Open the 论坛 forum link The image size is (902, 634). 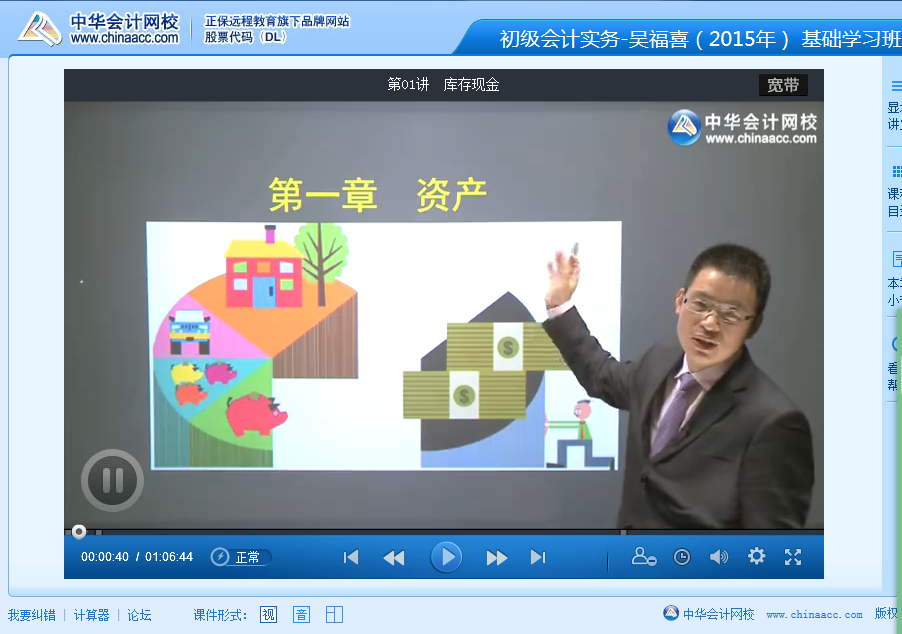139,615
